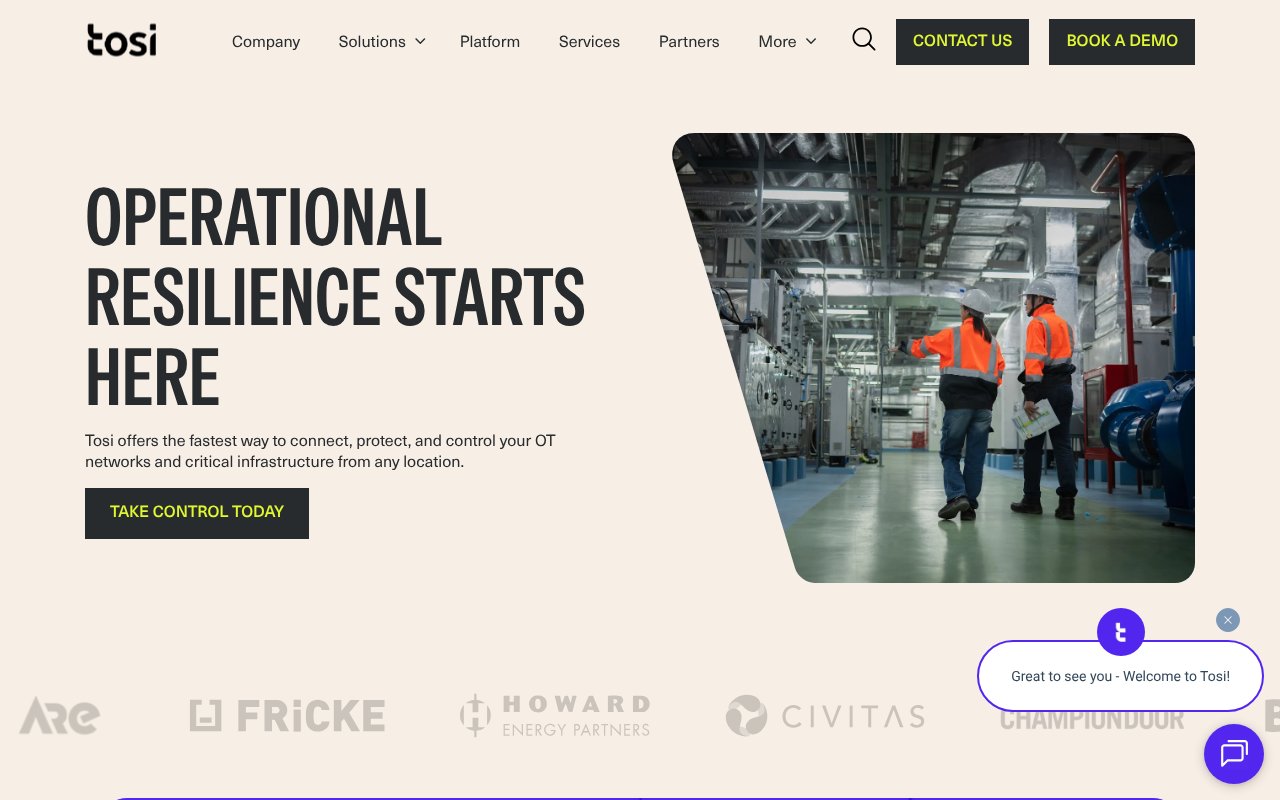Click the Civitas logo
Screen dimensions: 1280x800
(x=825, y=716)
